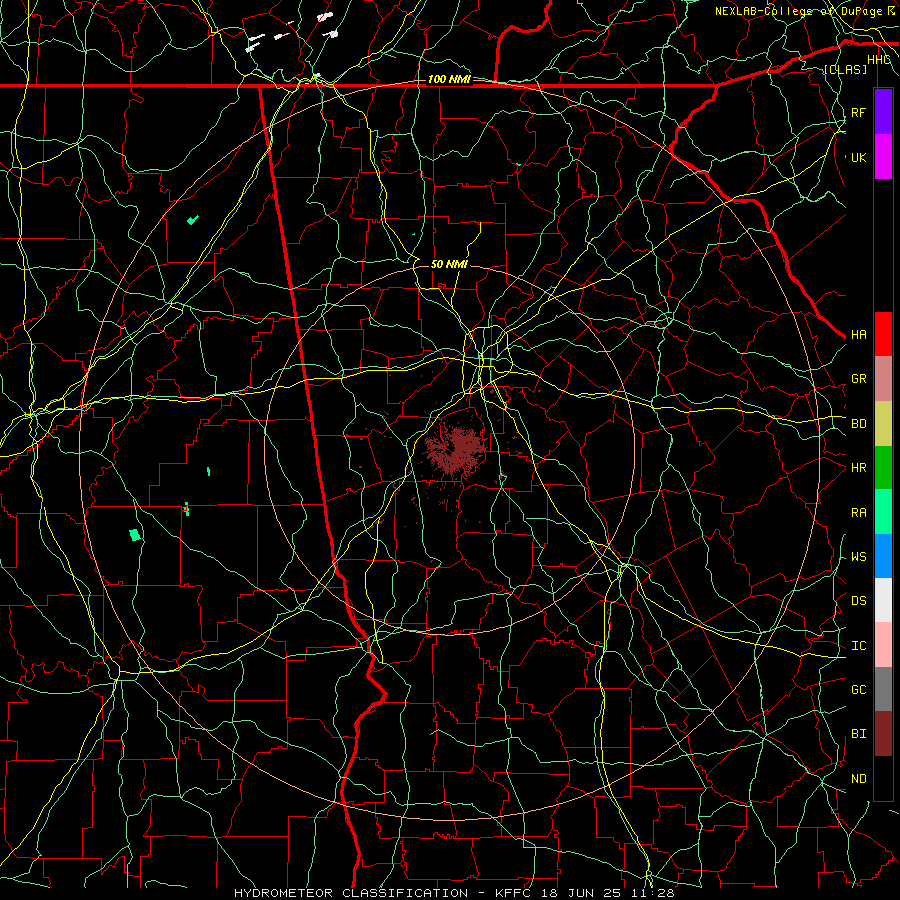The image size is (900, 900).
Task: Click the DS white legend swatch
Action: (x=883, y=600)
